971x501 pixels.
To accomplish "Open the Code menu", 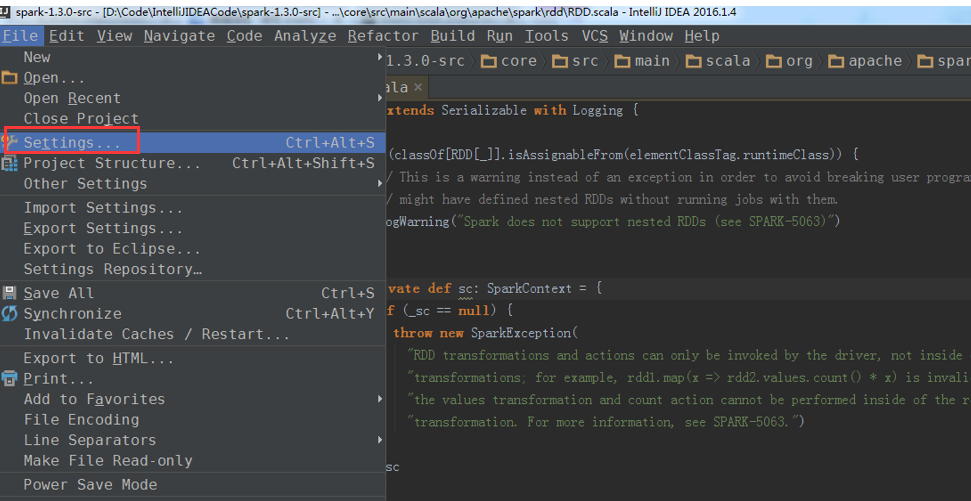I will pos(244,36).
